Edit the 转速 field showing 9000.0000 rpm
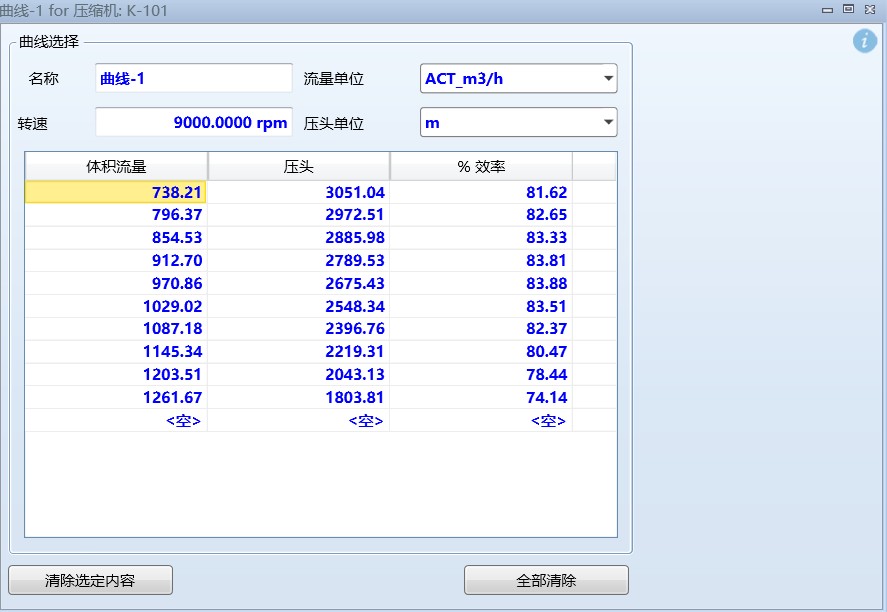This screenshot has height=612, width=887. (x=193, y=122)
